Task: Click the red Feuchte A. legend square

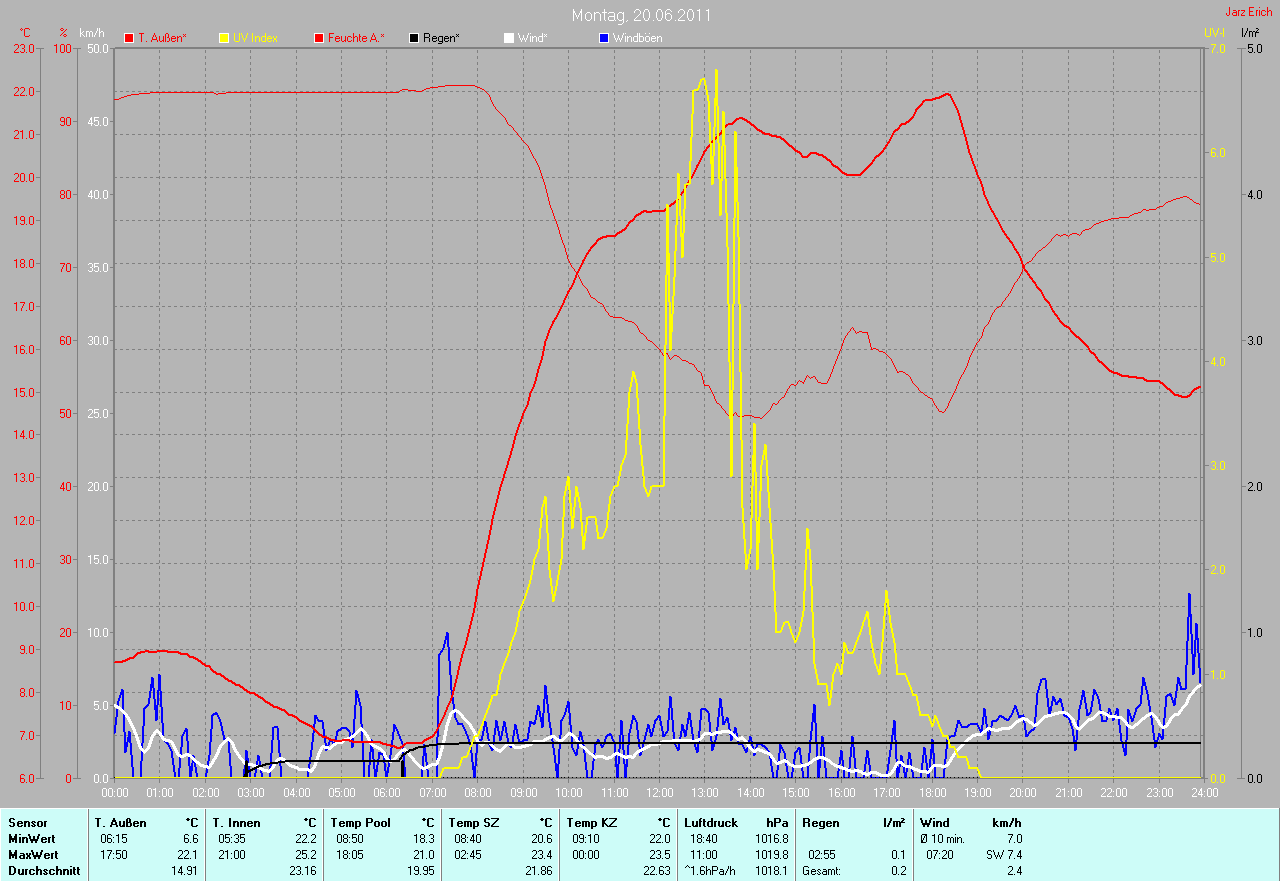Action: (320, 38)
